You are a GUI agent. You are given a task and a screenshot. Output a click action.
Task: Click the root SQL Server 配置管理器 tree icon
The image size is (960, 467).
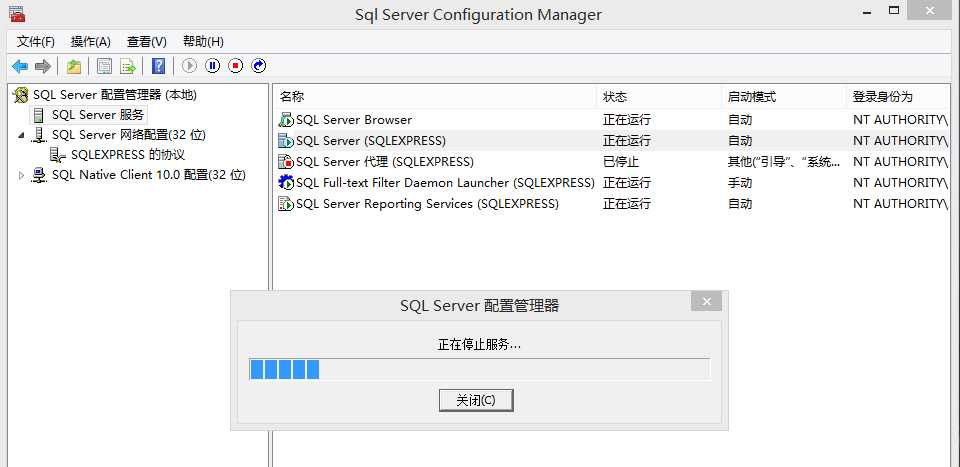[x=21, y=95]
